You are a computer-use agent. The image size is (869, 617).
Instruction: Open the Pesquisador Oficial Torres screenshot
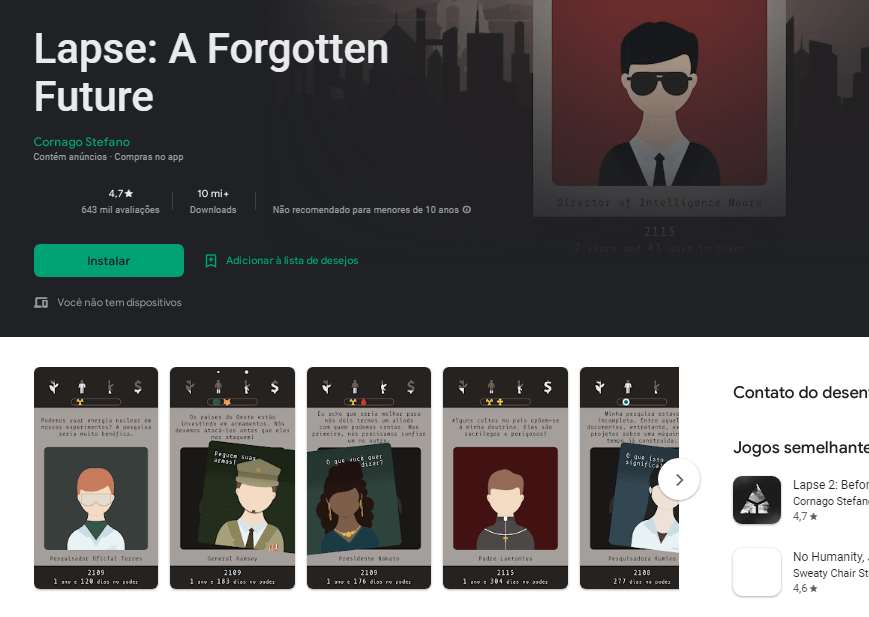96,478
